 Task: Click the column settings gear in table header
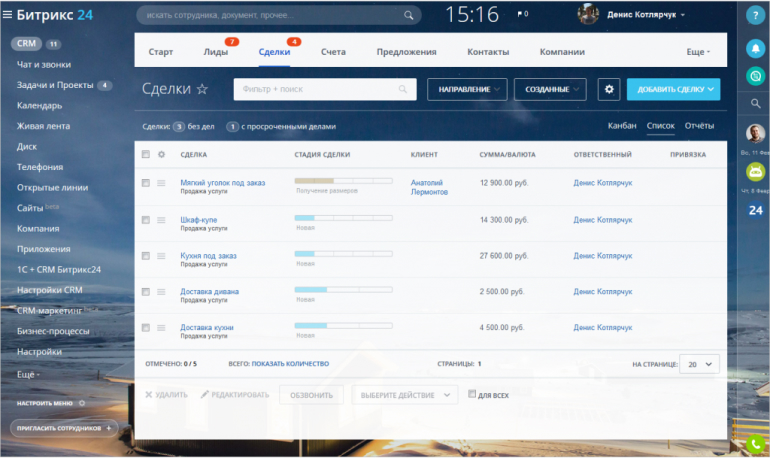click(162, 155)
